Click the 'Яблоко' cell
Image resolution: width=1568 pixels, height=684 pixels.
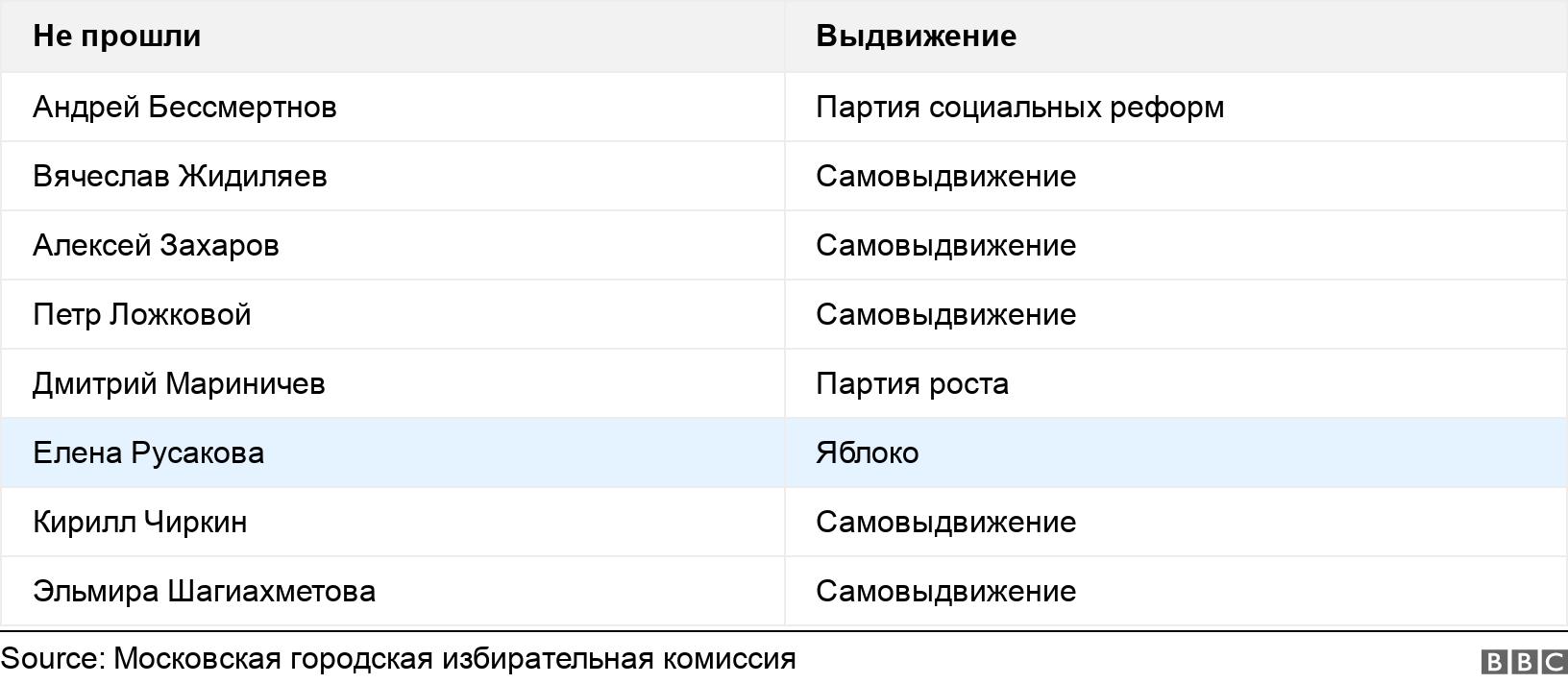click(x=867, y=452)
